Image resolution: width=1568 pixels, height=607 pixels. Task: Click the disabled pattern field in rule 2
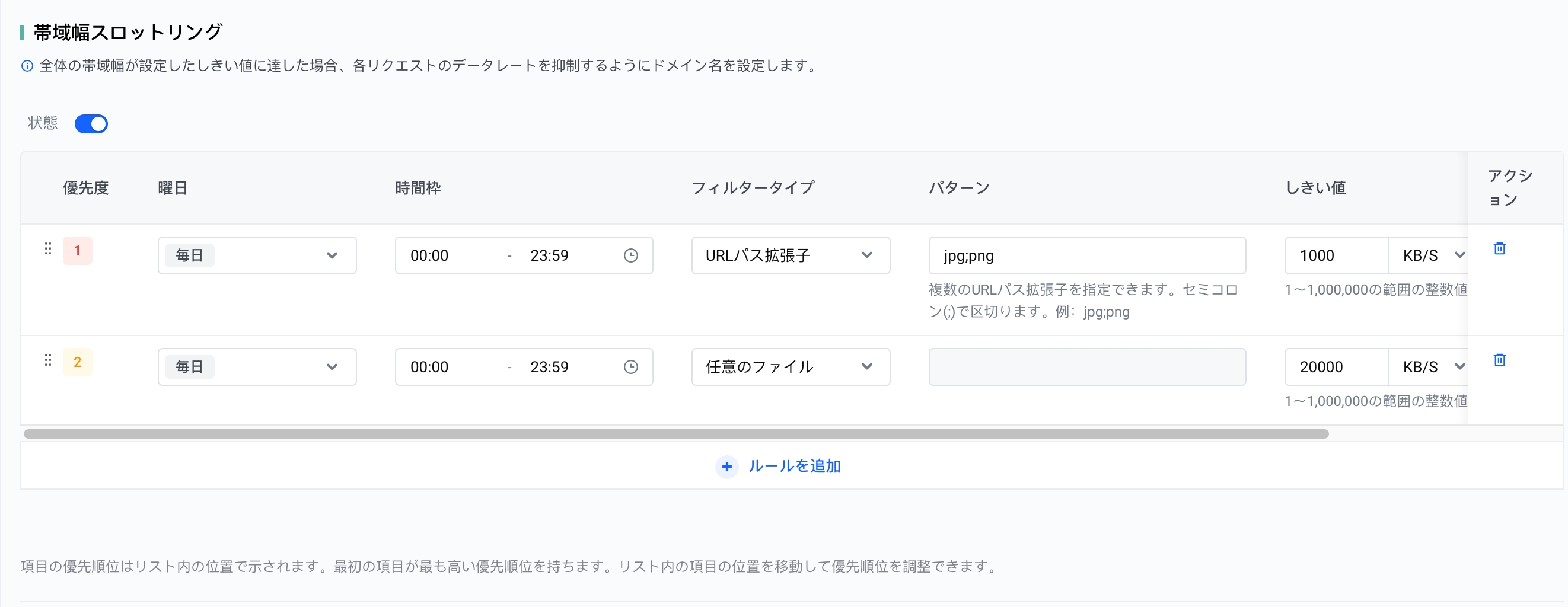(x=1087, y=367)
